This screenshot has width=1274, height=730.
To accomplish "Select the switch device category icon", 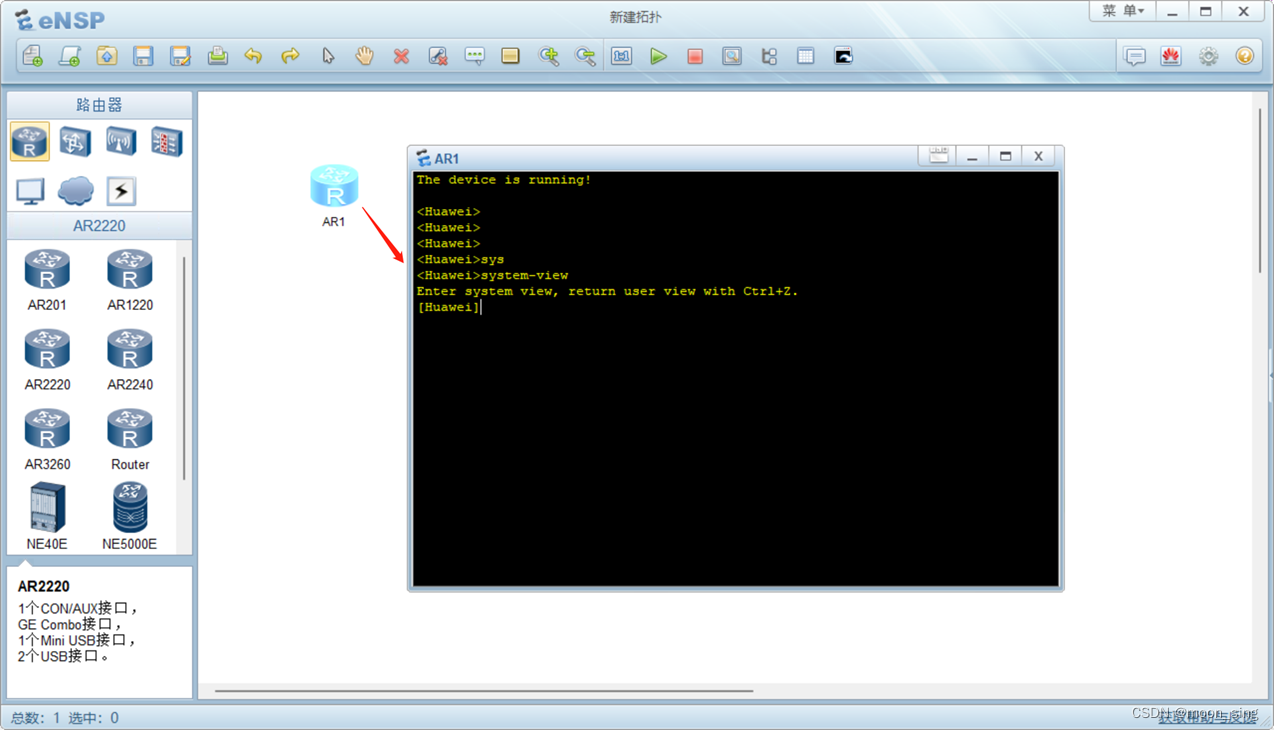I will tap(75, 141).
